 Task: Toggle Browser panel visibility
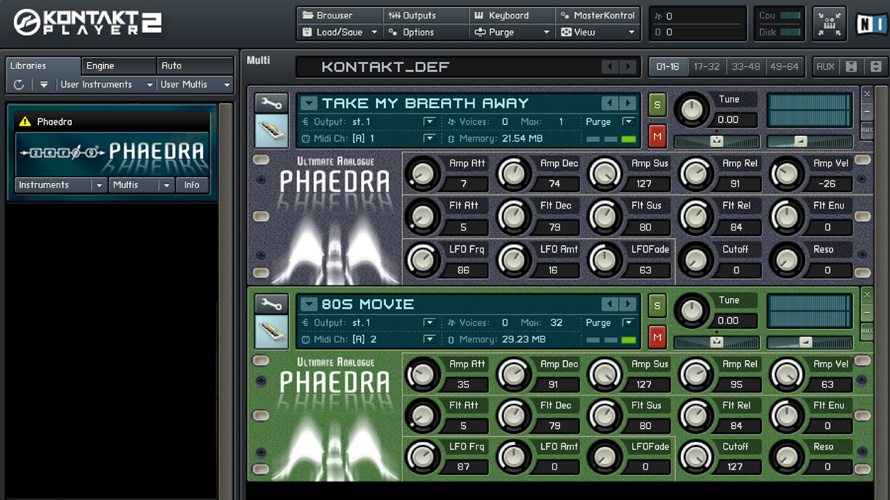(339, 15)
